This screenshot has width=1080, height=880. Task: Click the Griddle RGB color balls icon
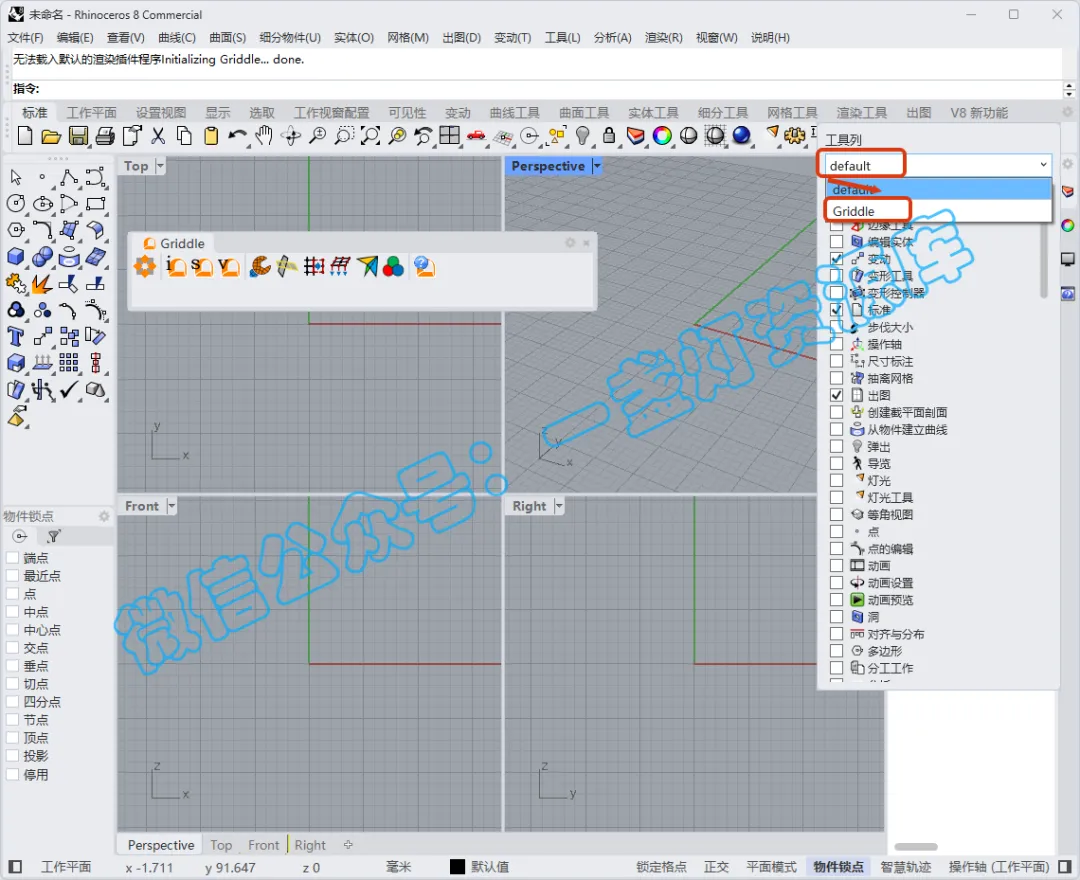393,266
